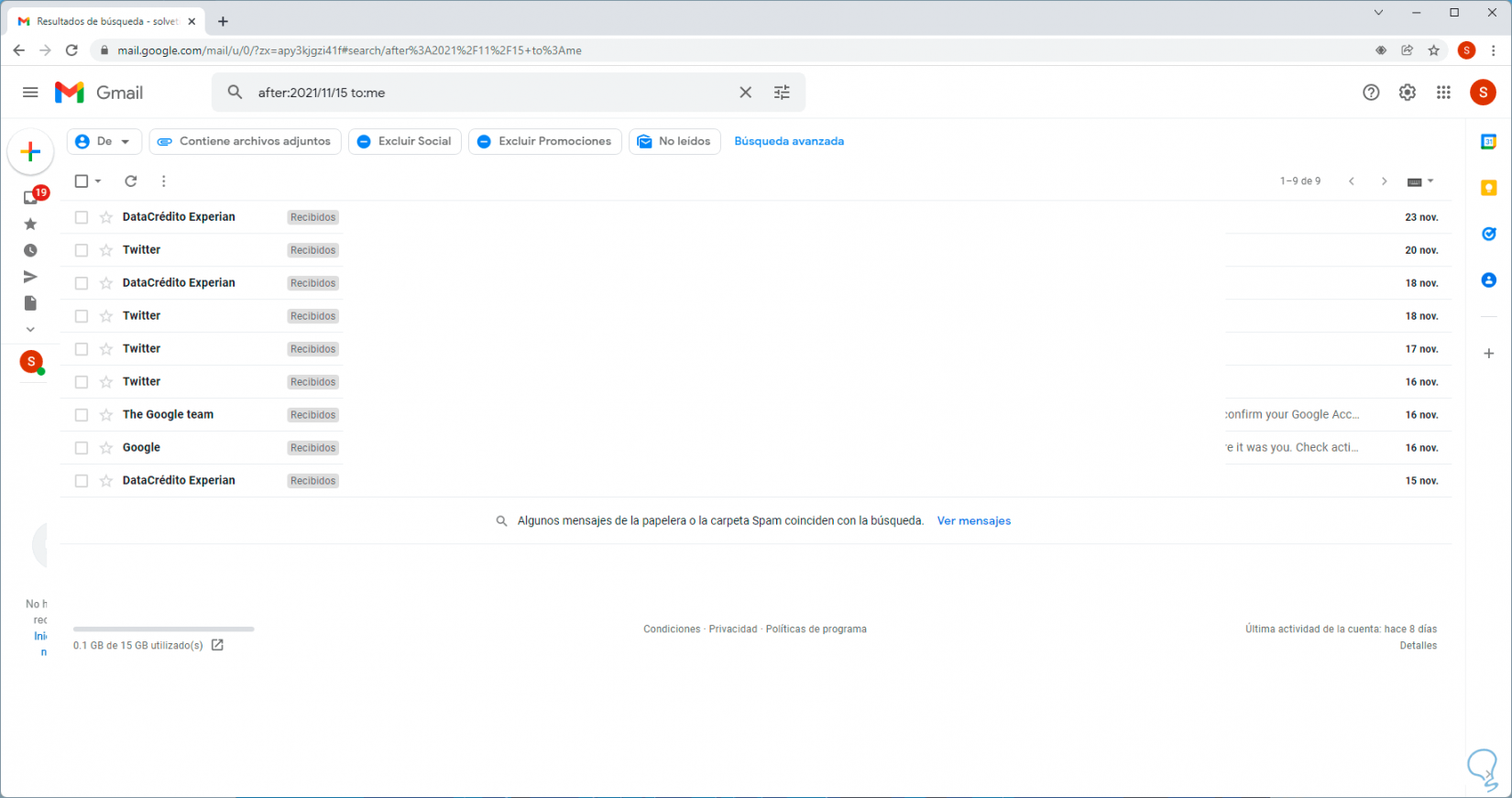Viewport: 1512px width, 798px height.
Task: Toggle Excluir Social filter chip
Action: [x=405, y=141]
